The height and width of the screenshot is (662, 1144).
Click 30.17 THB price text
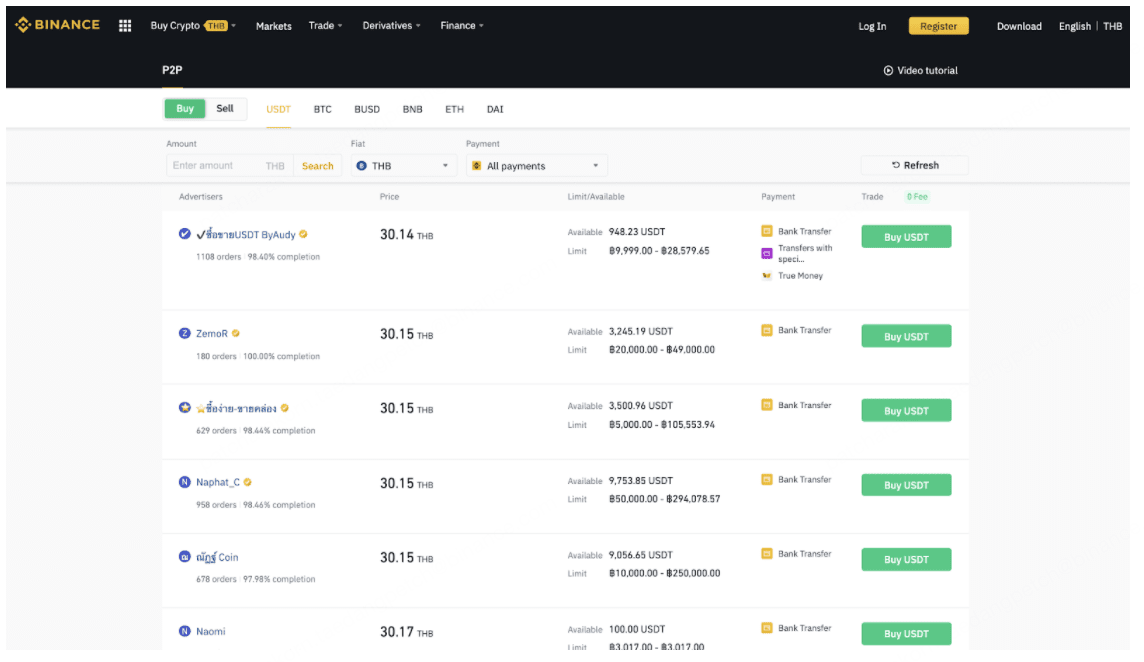(x=406, y=632)
